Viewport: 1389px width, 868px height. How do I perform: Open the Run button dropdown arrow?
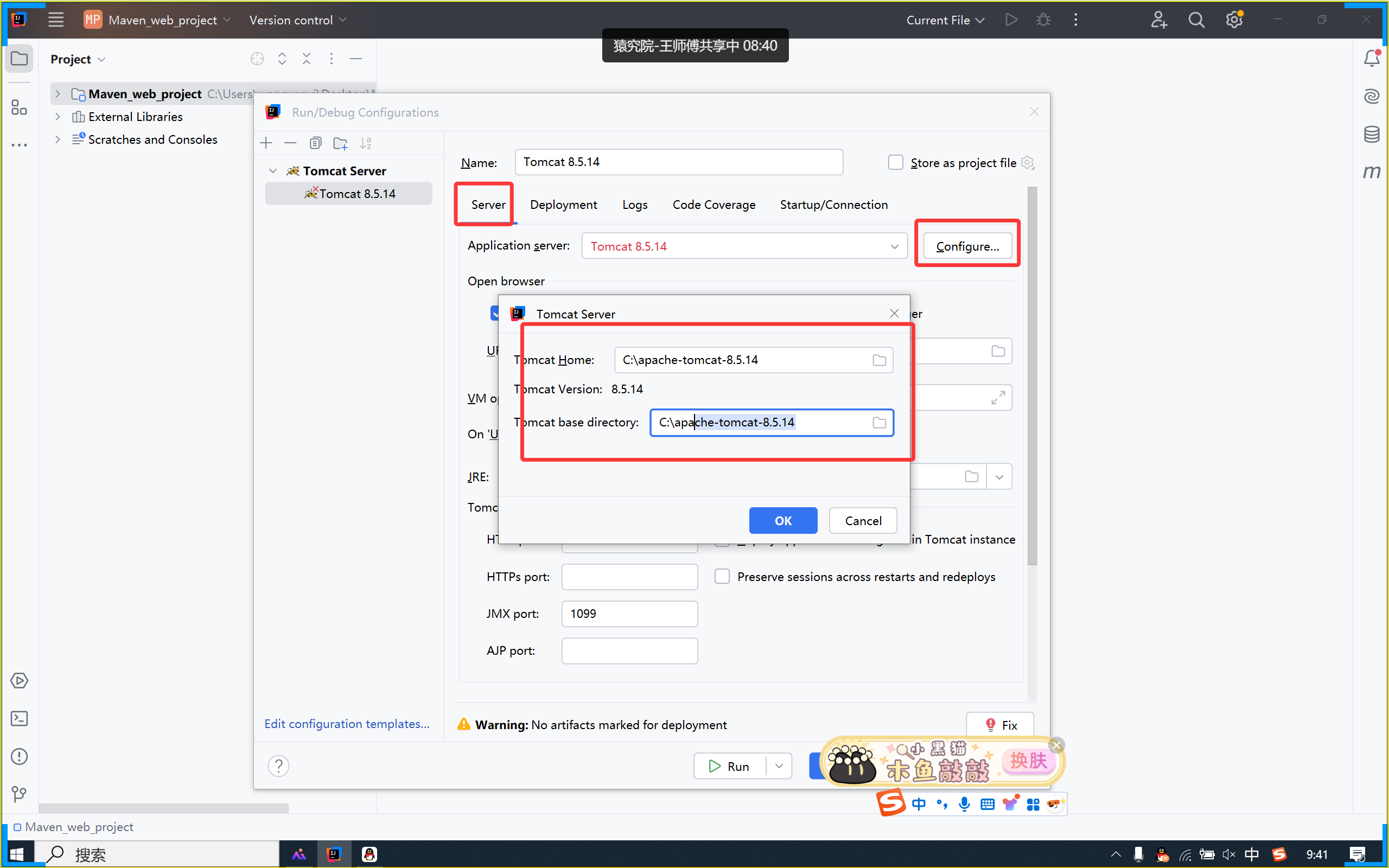click(x=779, y=767)
